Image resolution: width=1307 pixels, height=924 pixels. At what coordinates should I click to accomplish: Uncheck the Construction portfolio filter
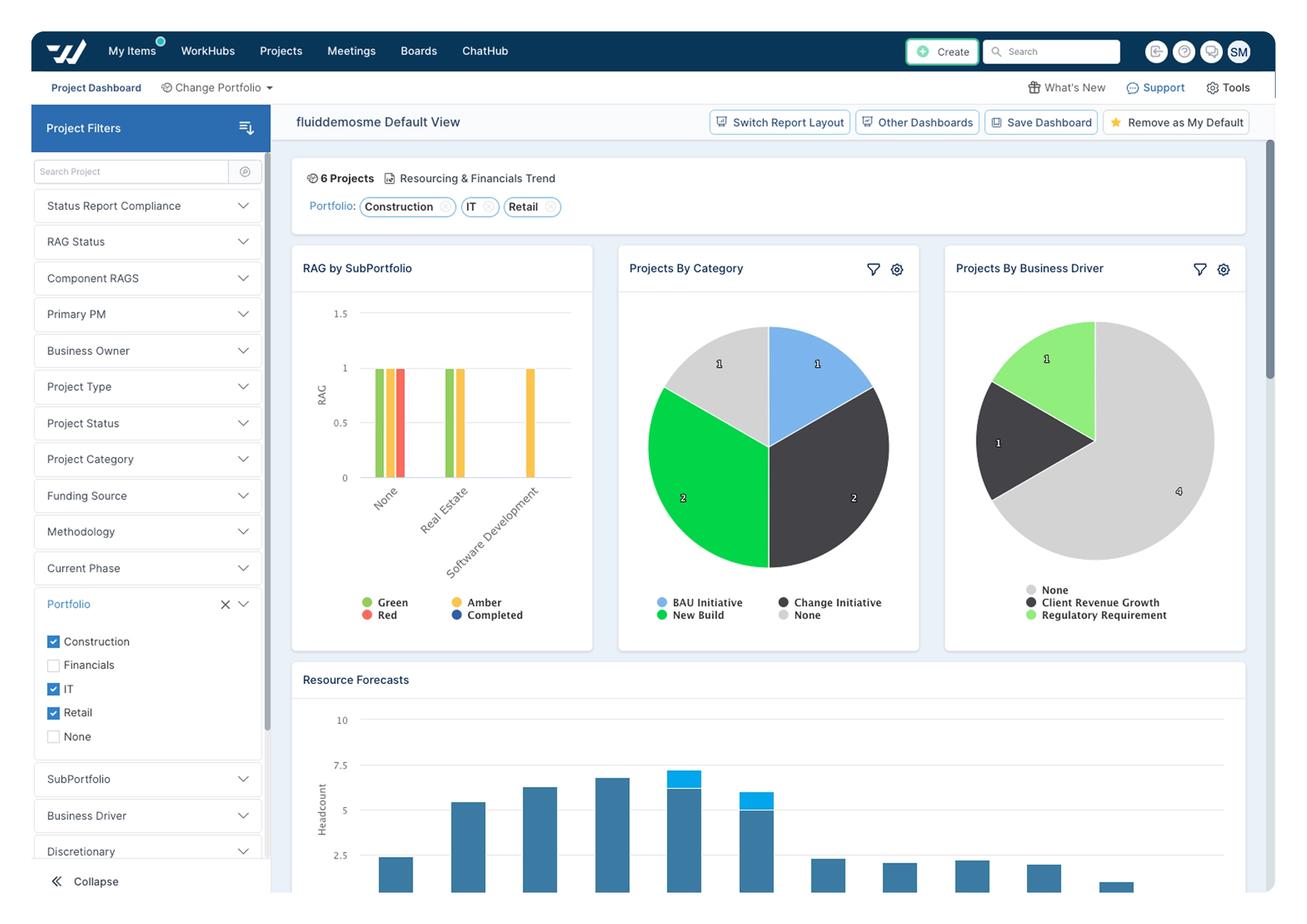(53, 641)
